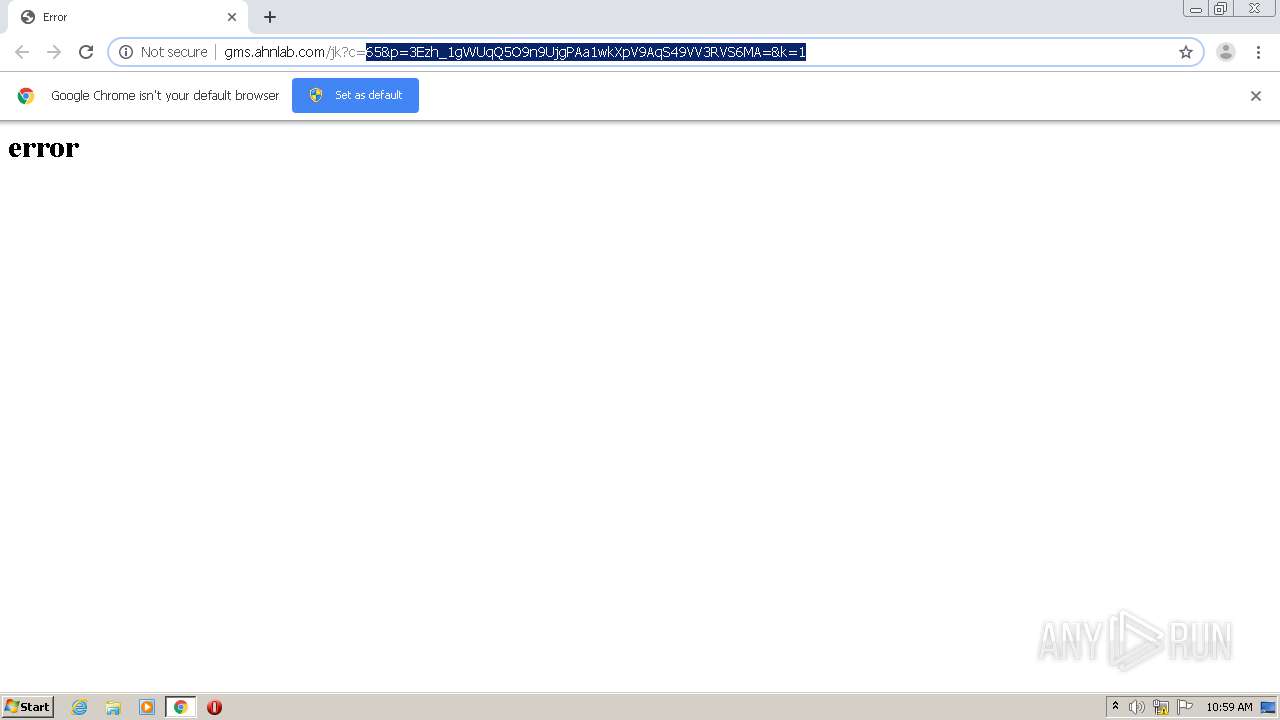Open the network status tray icon
Viewport: 1280px width, 720px height.
(x=1161, y=707)
